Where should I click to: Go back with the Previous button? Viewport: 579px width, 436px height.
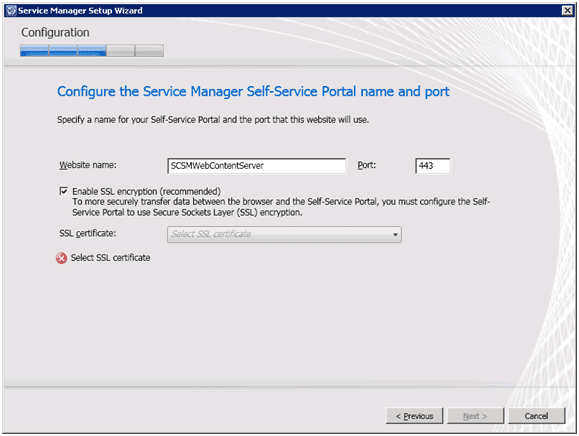coord(414,416)
